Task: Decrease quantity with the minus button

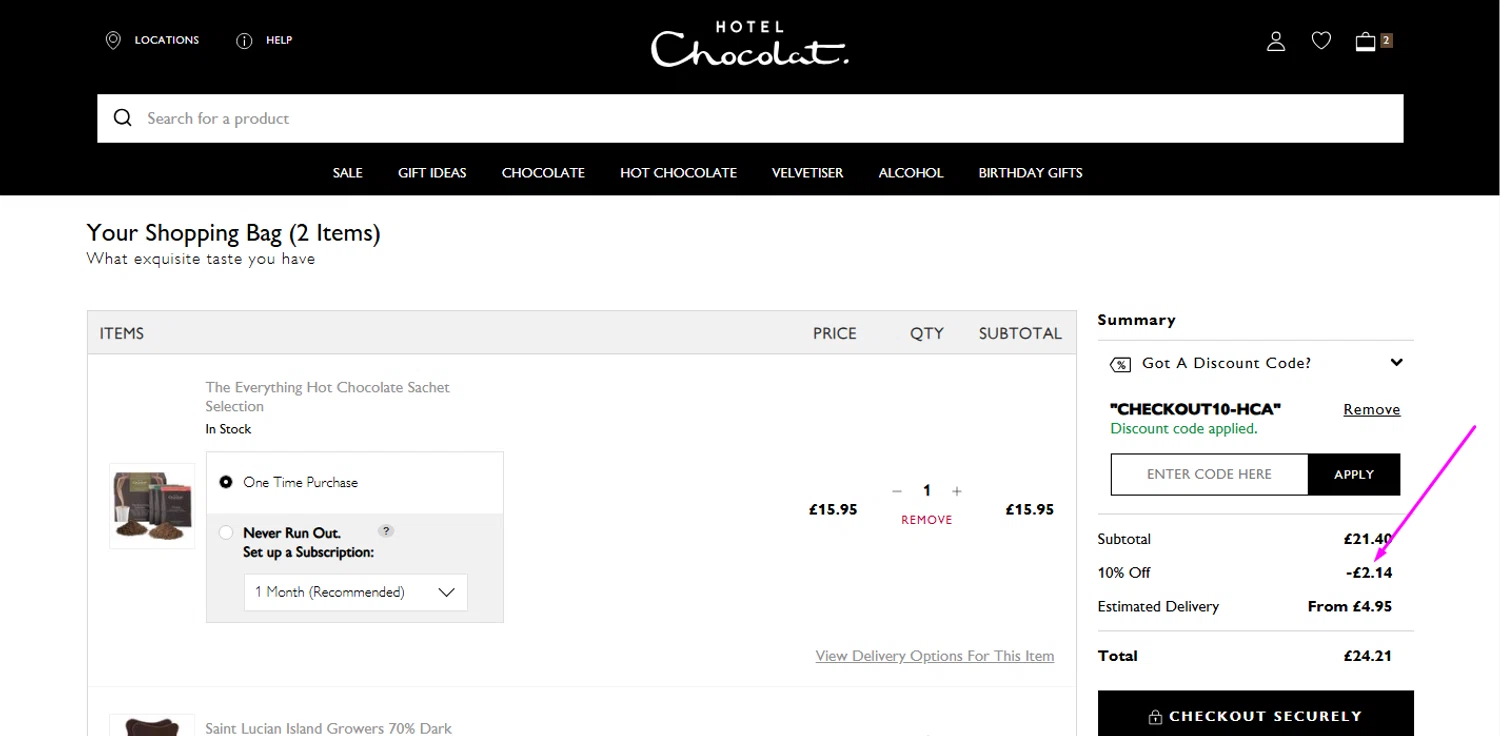Action: click(x=897, y=491)
